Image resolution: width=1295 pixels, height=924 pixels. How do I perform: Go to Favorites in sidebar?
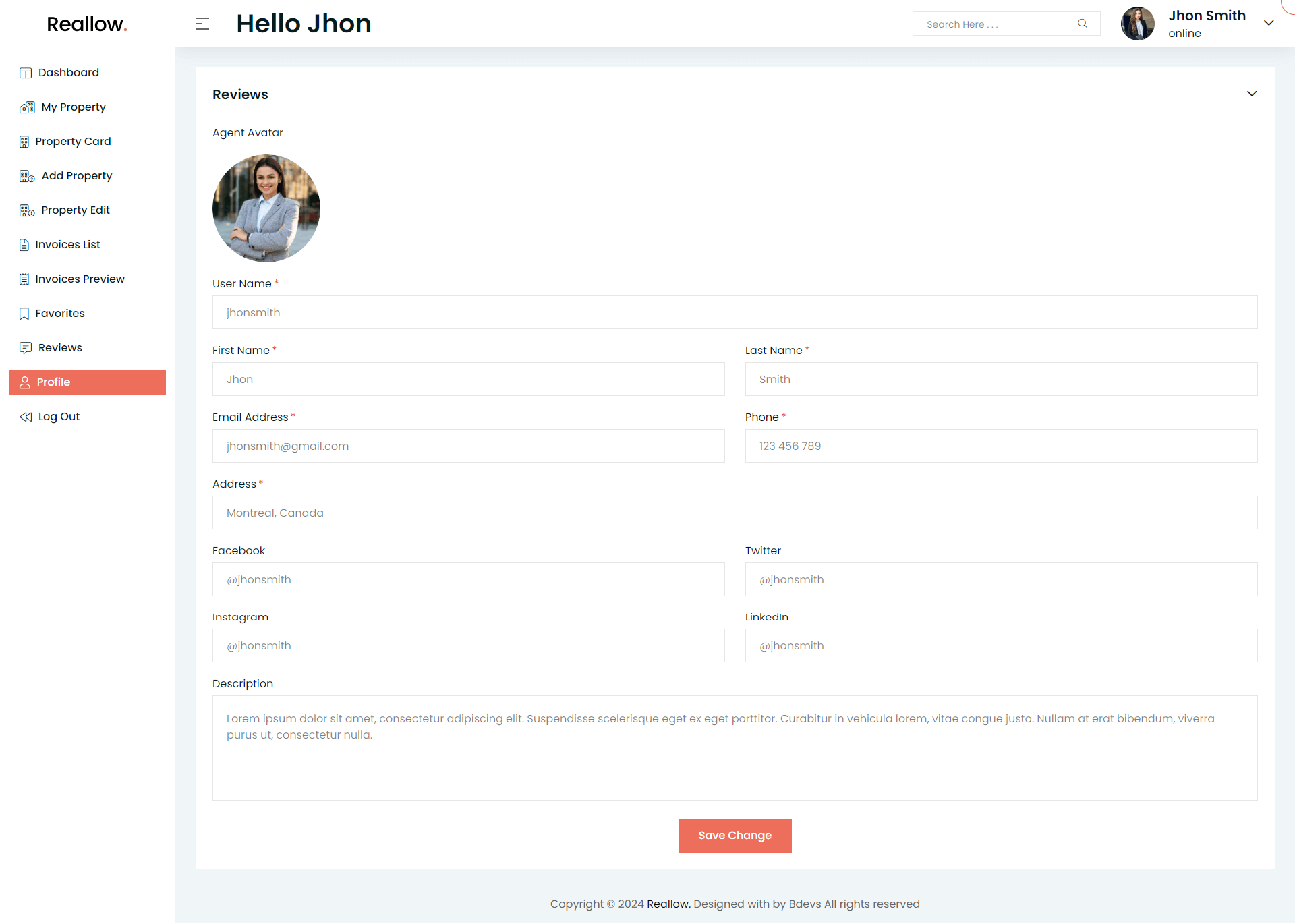(x=88, y=314)
